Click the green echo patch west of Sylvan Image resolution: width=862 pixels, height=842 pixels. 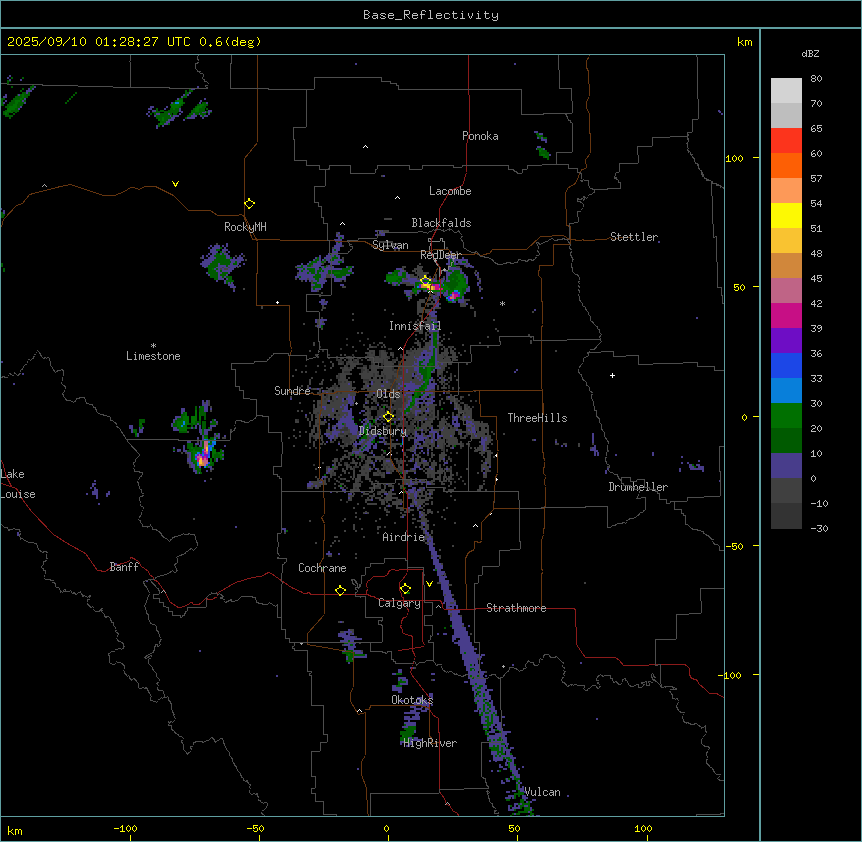(324, 269)
